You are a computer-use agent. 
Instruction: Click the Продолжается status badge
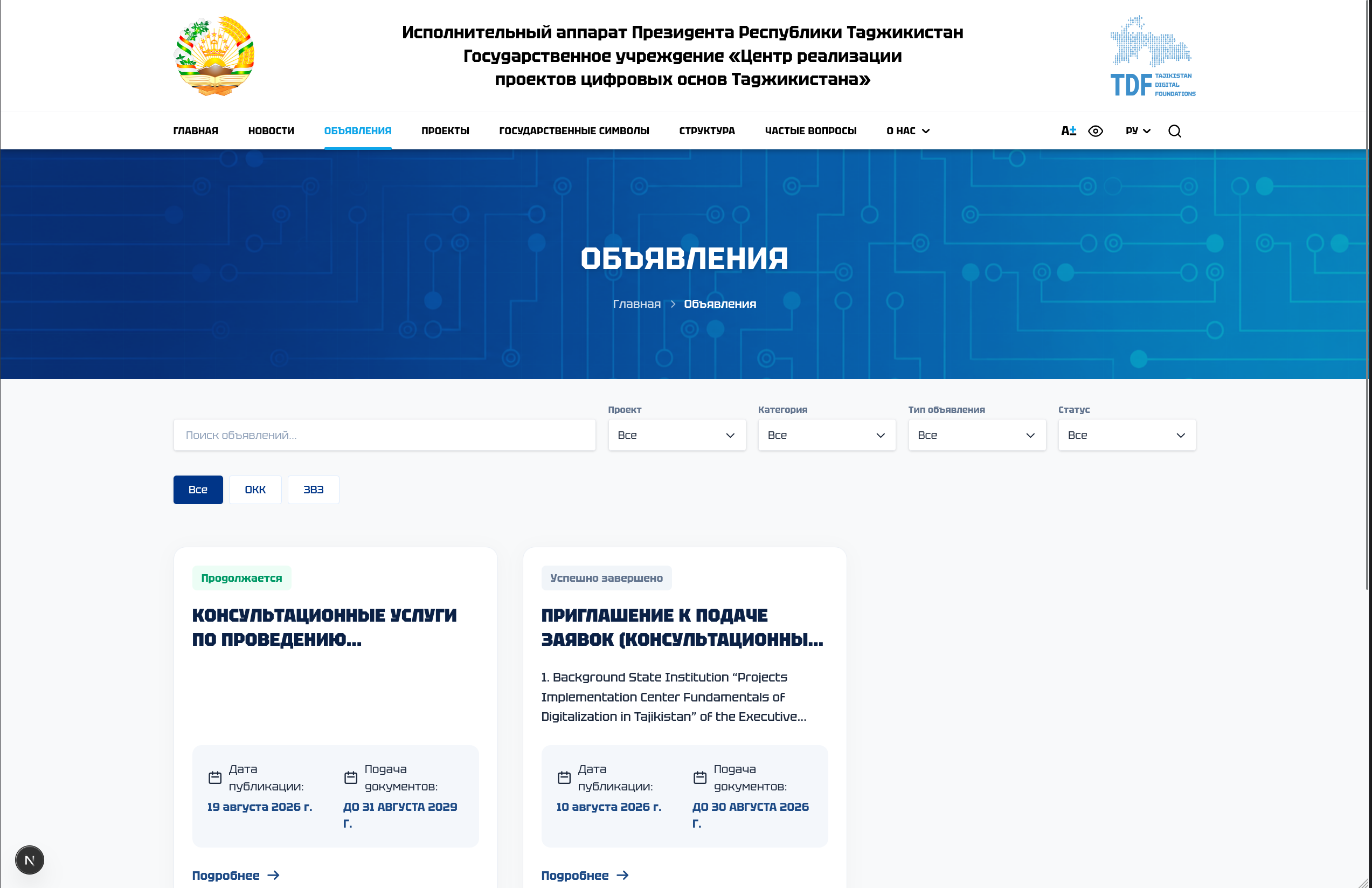click(242, 578)
